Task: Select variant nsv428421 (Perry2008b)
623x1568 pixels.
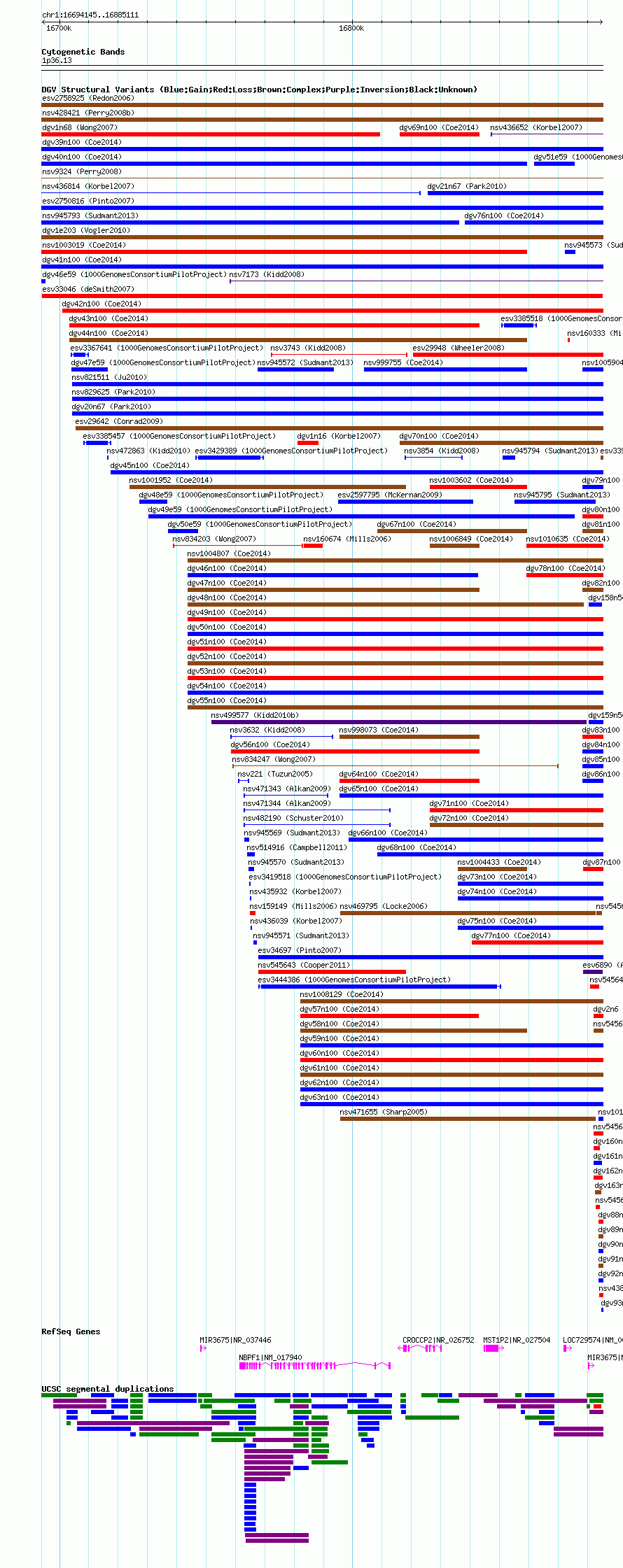Action: 88,113
